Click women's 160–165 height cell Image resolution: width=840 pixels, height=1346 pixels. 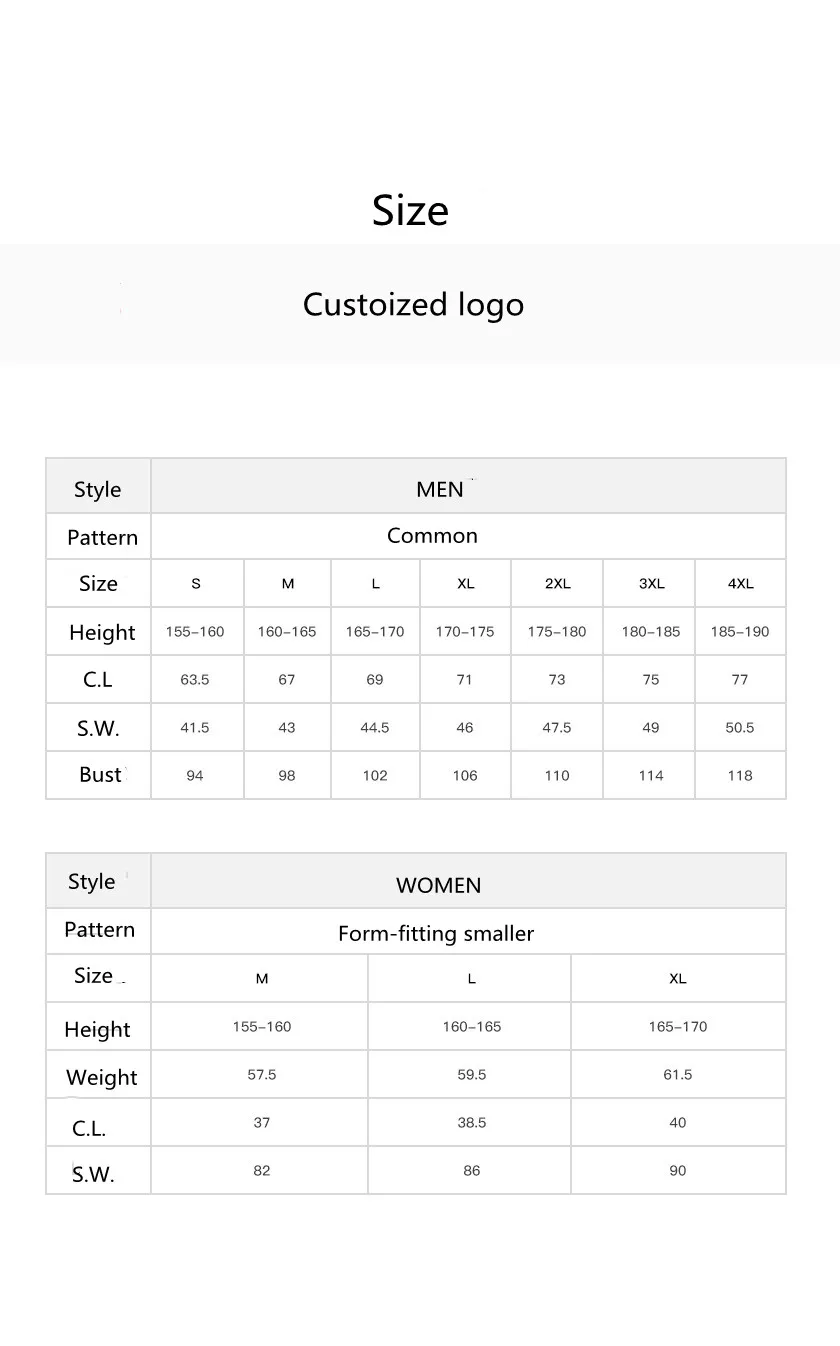(x=472, y=1027)
